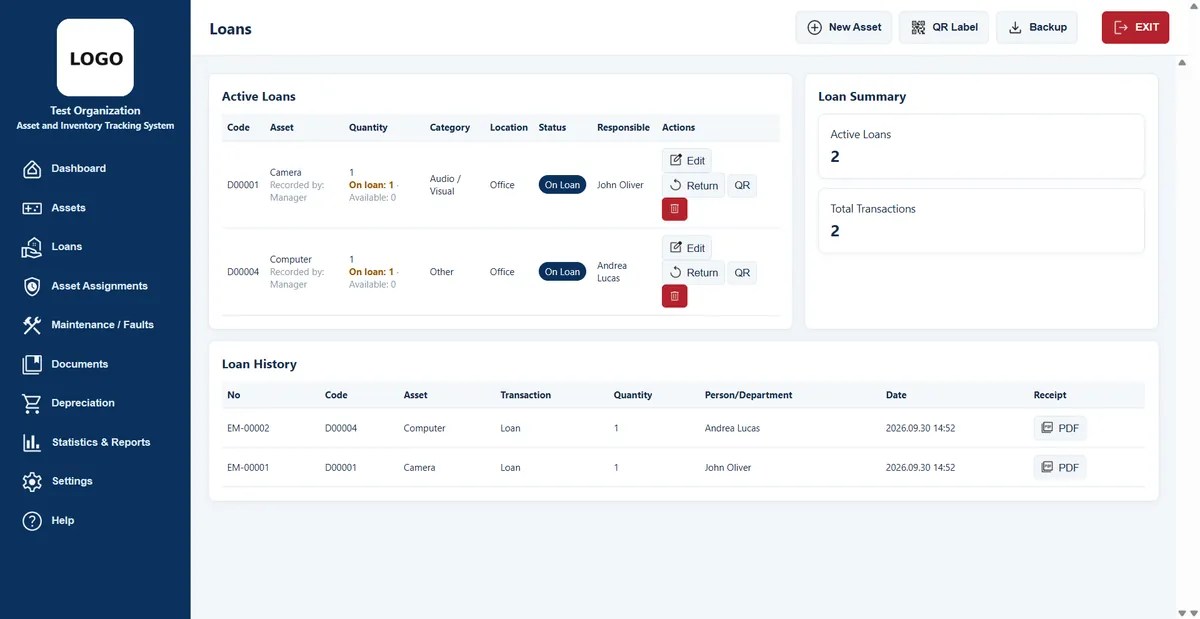Image resolution: width=1200 pixels, height=619 pixels.
Task: Click the LOGO image in sidebar
Action: coord(95,58)
